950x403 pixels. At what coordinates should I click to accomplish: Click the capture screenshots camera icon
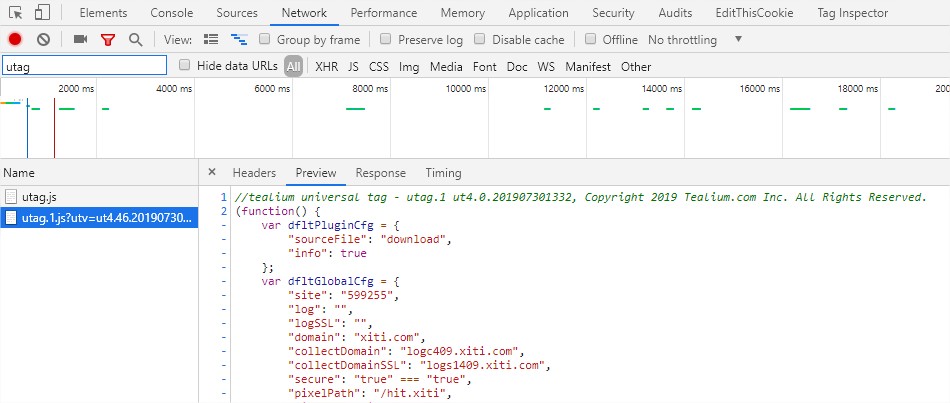pyautogui.click(x=80, y=40)
